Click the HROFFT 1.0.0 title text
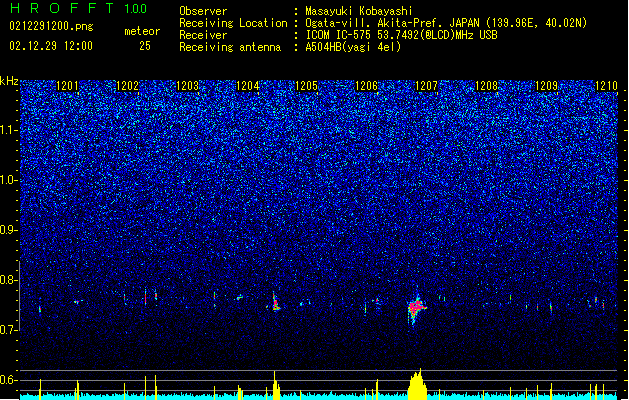This screenshot has width=629, height=400. (78, 8)
